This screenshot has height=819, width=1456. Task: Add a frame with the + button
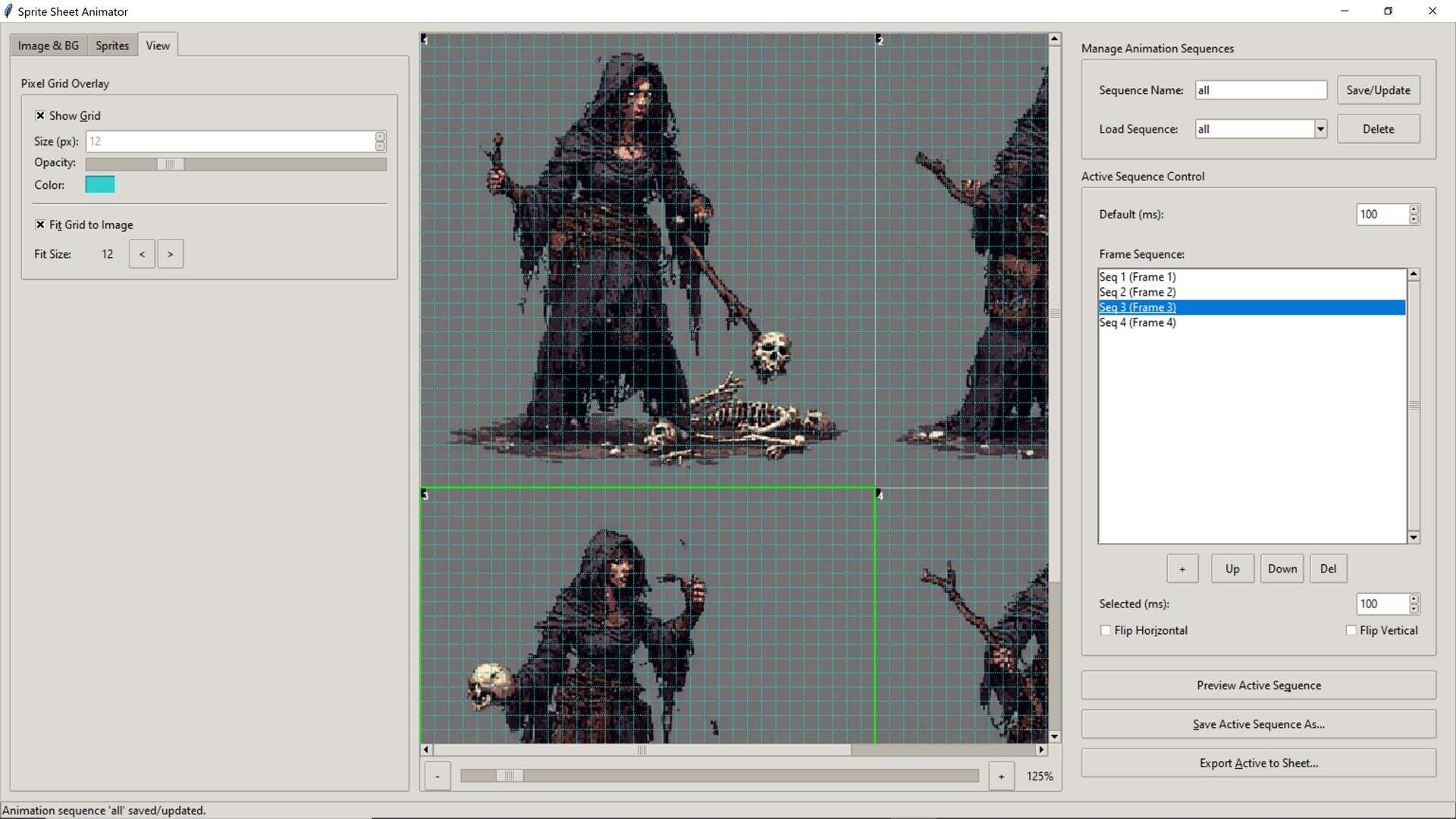coord(1182,569)
